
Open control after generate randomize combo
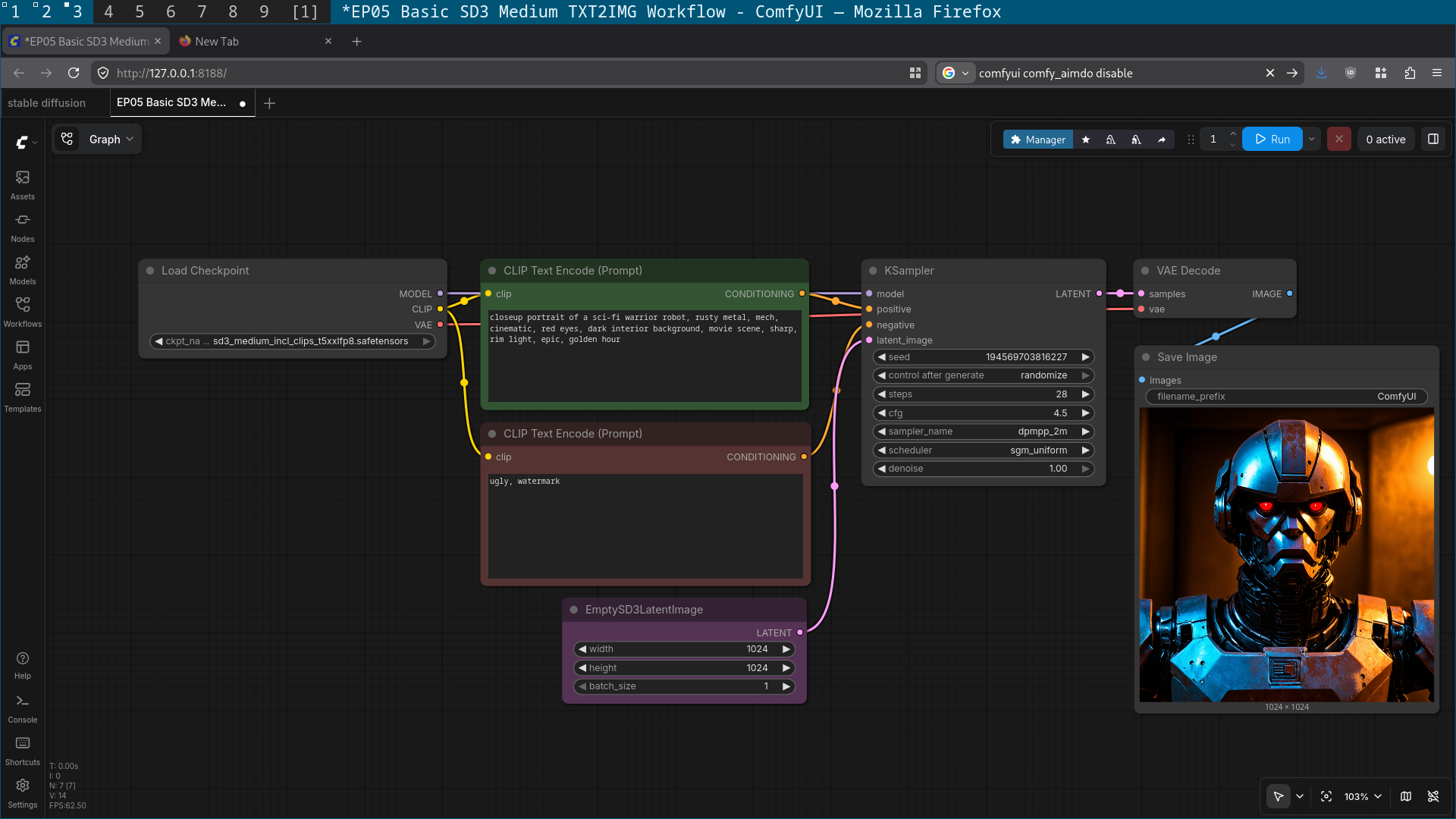984,375
